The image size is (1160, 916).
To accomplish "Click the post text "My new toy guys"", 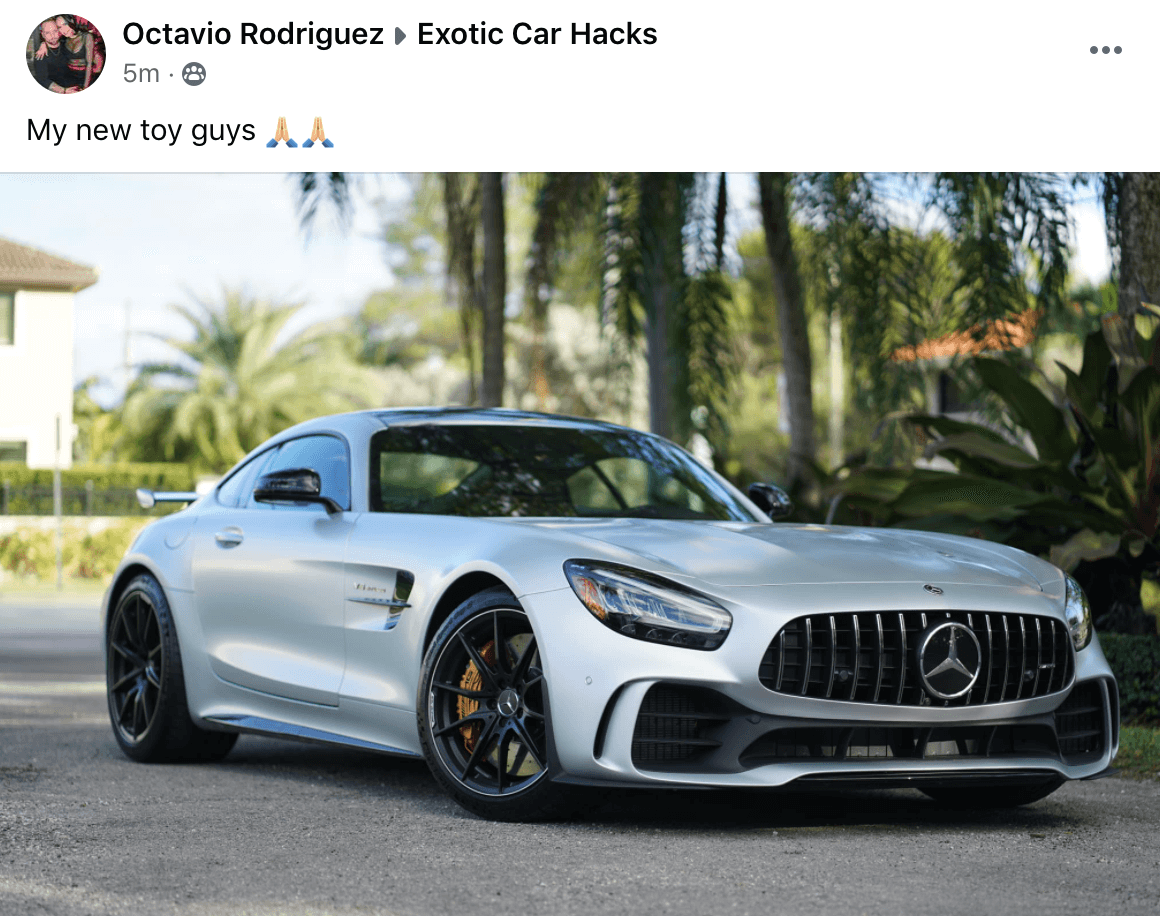I will click(141, 131).
